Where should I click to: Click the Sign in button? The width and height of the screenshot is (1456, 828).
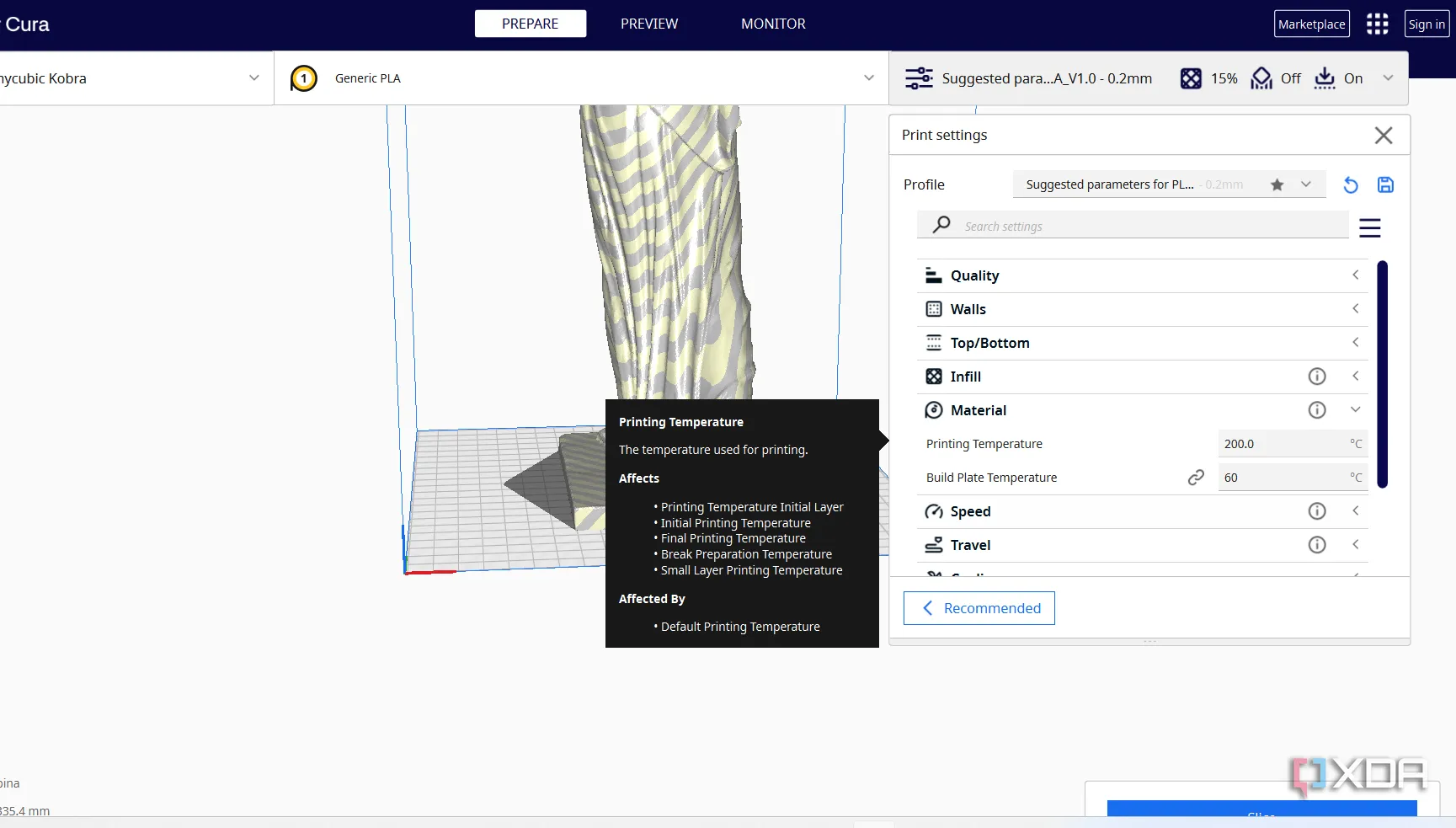[1427, 24]
